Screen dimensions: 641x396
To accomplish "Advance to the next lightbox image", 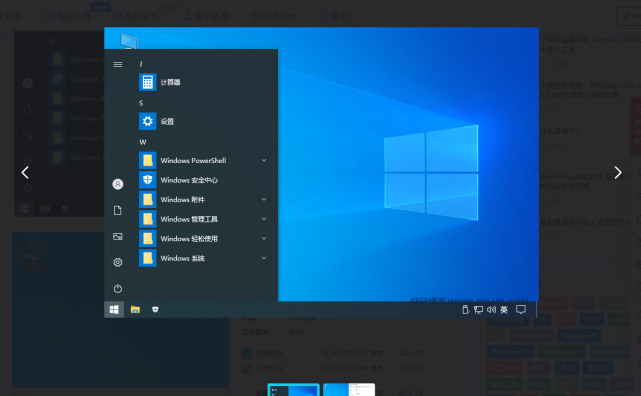I will (x=618, y=172).
